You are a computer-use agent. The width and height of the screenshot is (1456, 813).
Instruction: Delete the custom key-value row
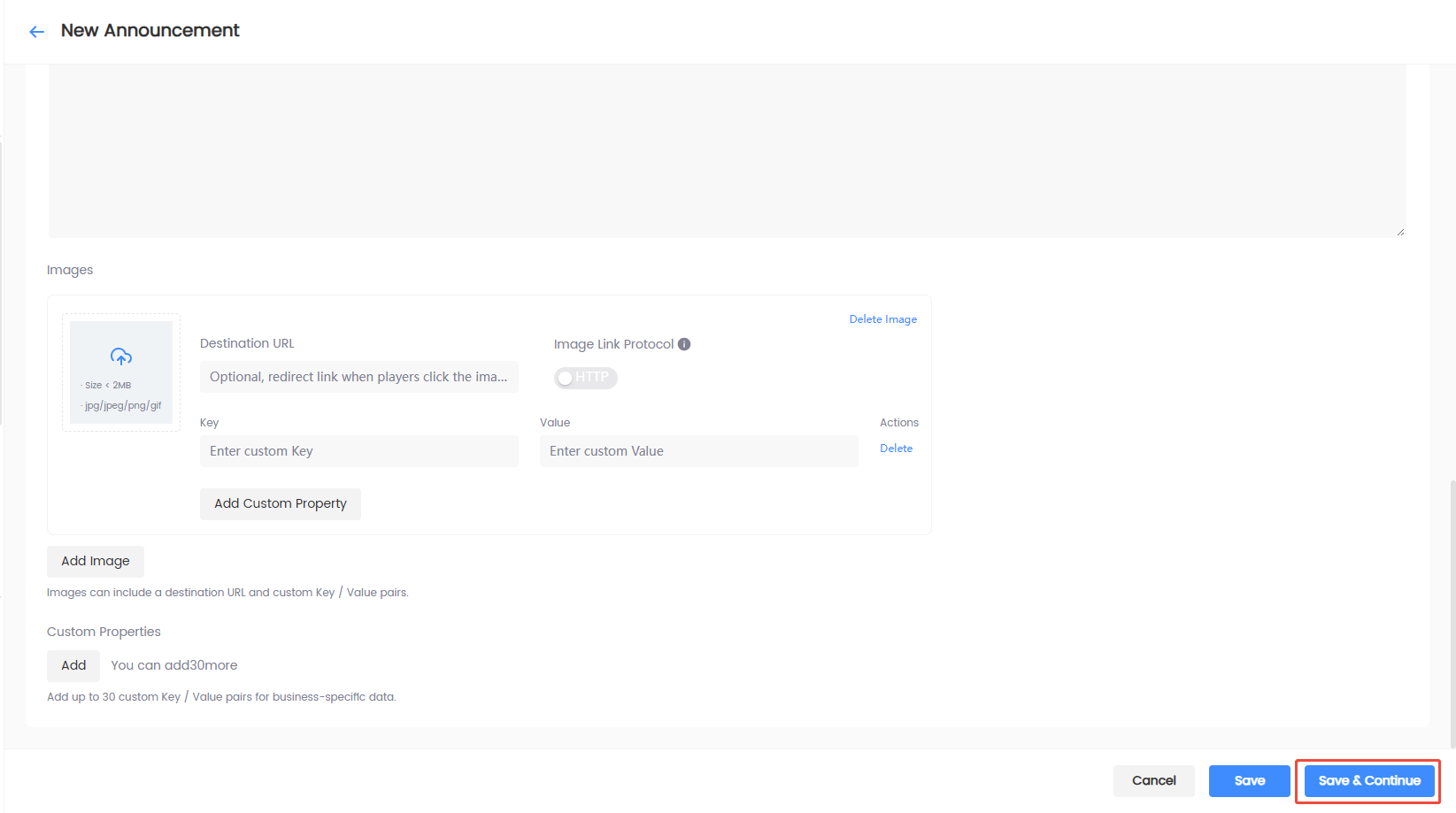pos(896,449)
